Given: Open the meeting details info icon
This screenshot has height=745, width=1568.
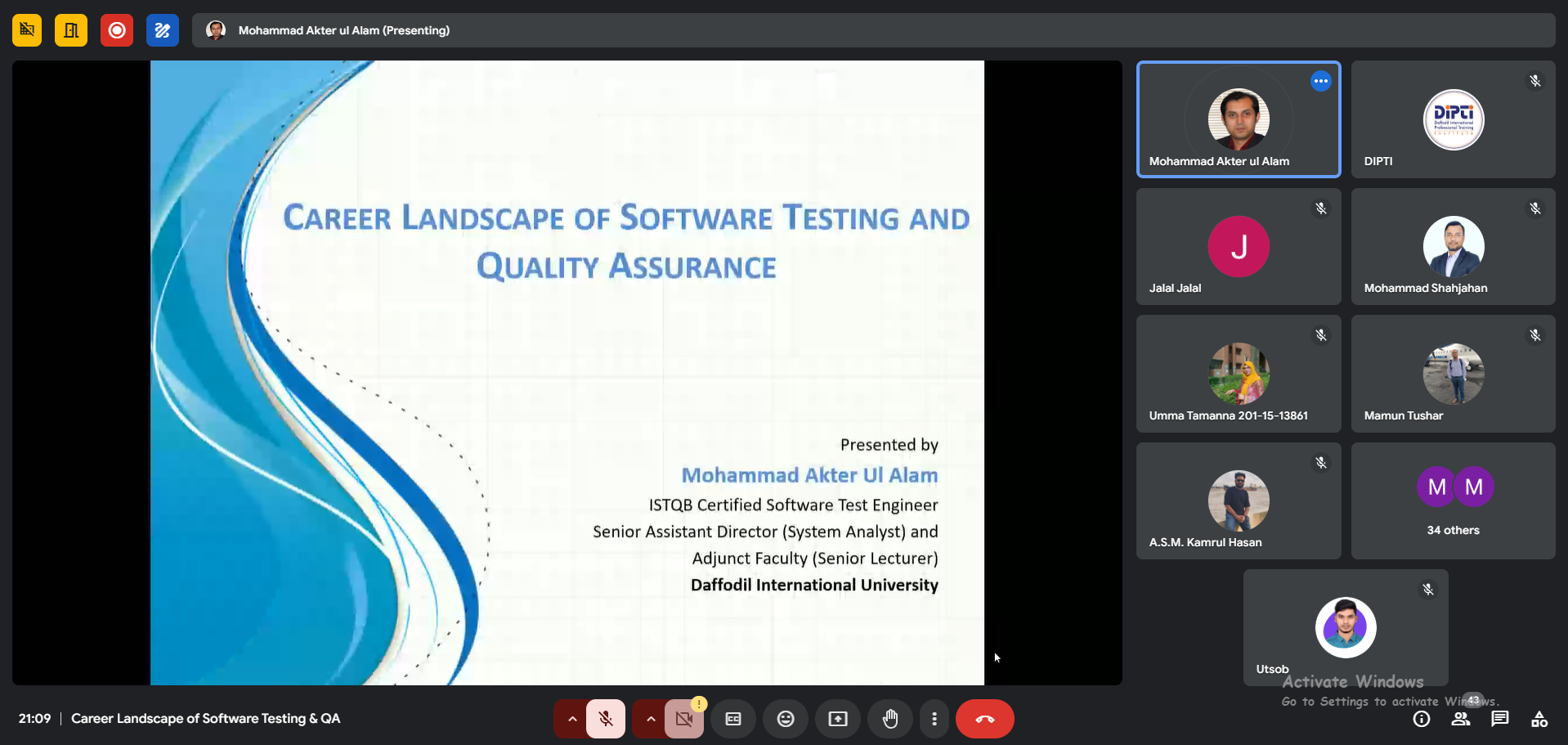Looking at the screenshot, I should coord(1422,719).
